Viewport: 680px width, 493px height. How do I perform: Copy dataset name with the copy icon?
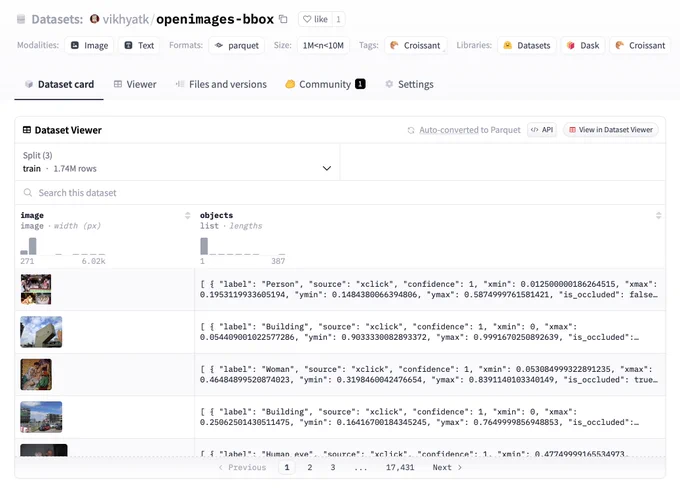[x=283, y=19]
